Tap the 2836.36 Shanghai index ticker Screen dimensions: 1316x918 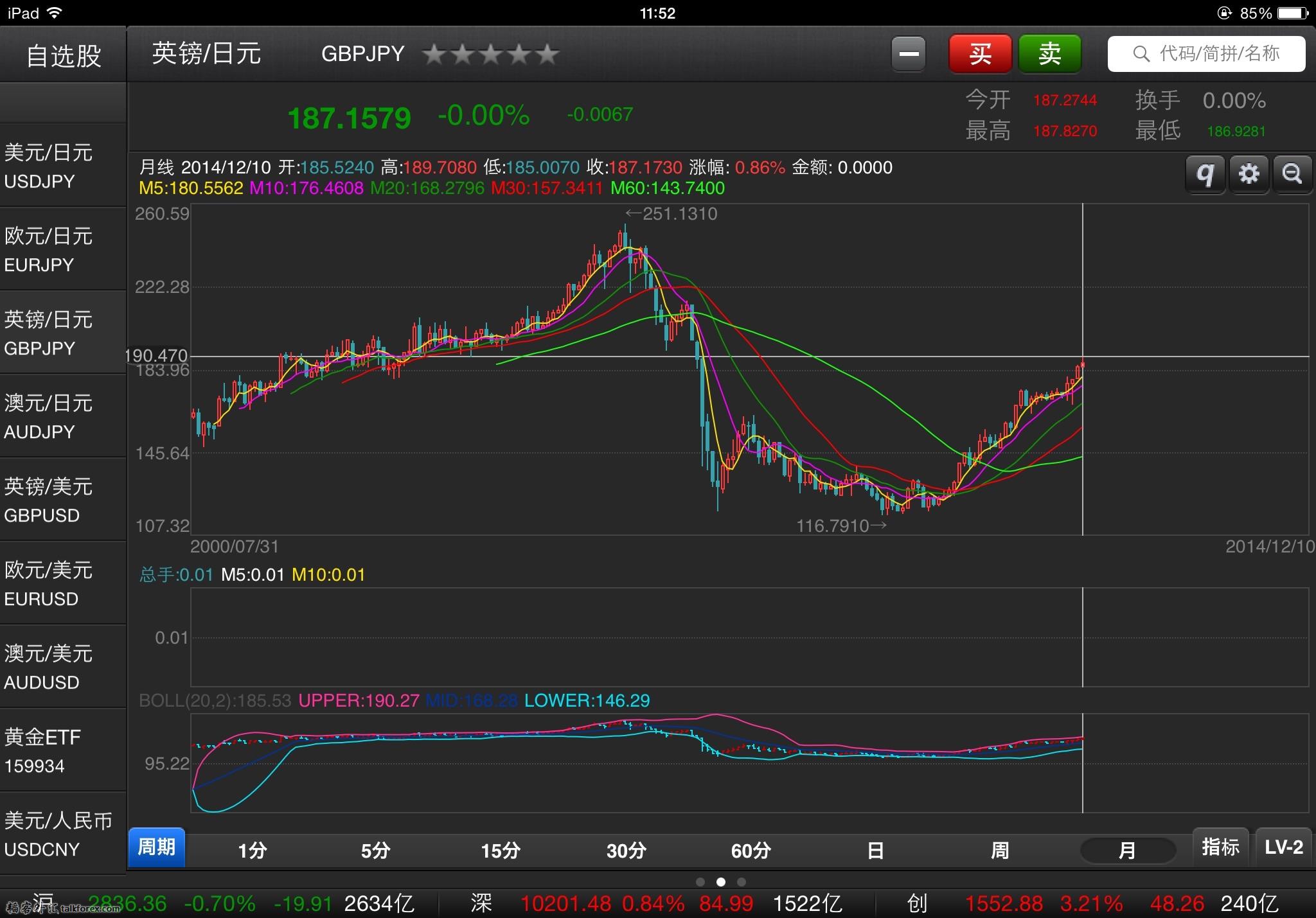pos(127,904)
